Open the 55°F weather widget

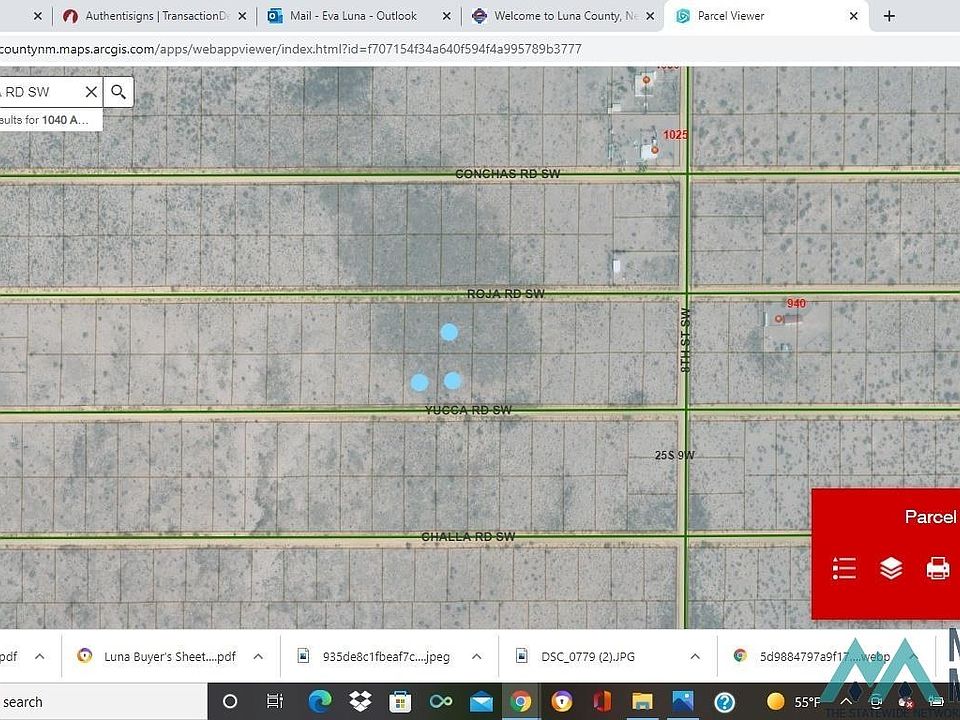pos(794,702)
